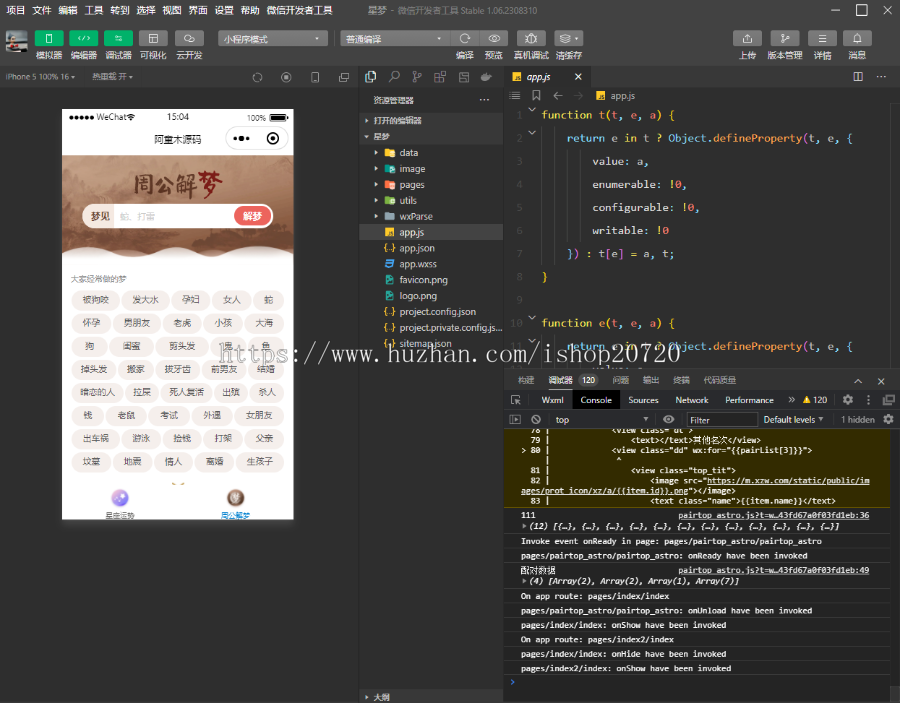This screenshot has height=703, width=900.
Task: Click the compile refresh icon
Action: 465,38
